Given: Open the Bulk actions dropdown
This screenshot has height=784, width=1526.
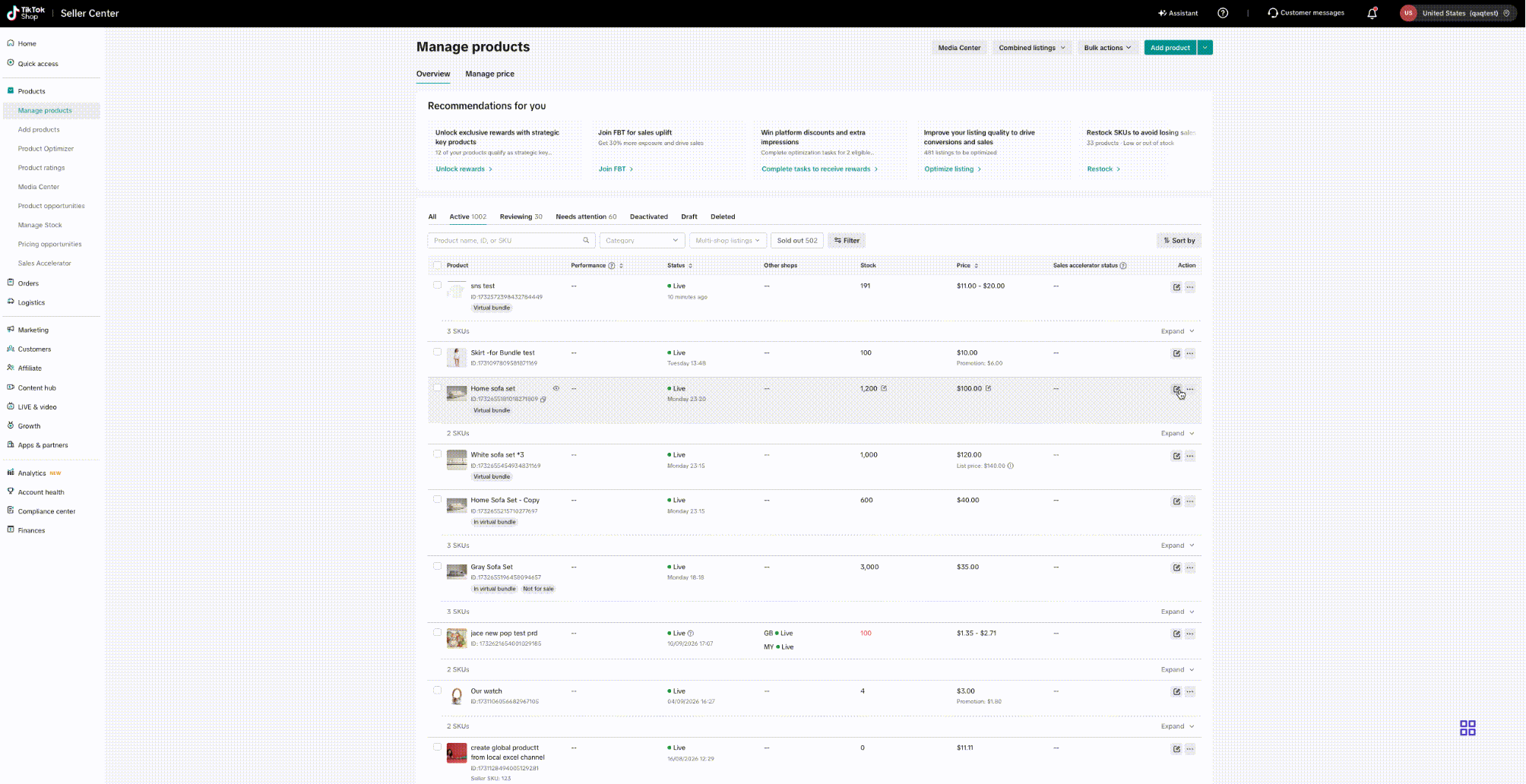Looking at the screenshot, I should 1107,48.
